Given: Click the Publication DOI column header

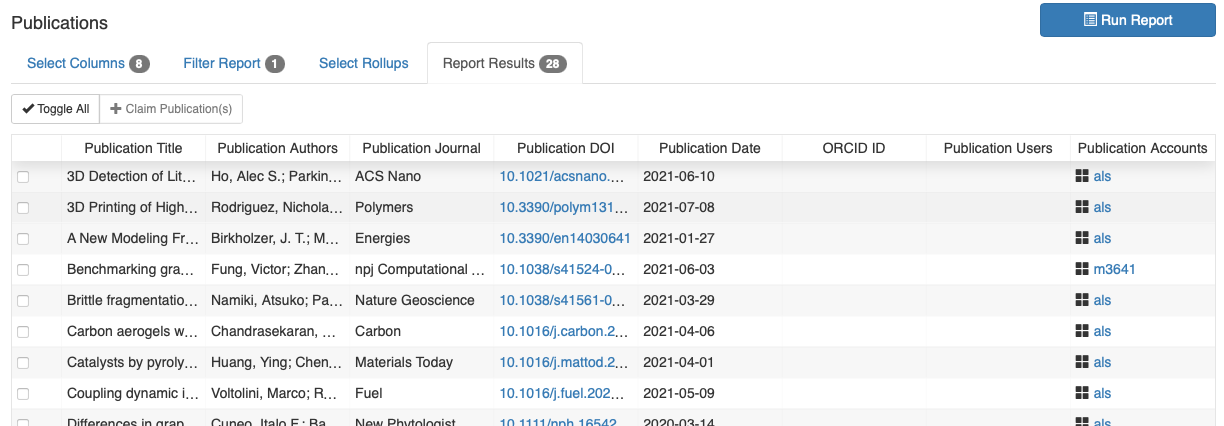Looking at the screenshot, I should tap(565, 148).
